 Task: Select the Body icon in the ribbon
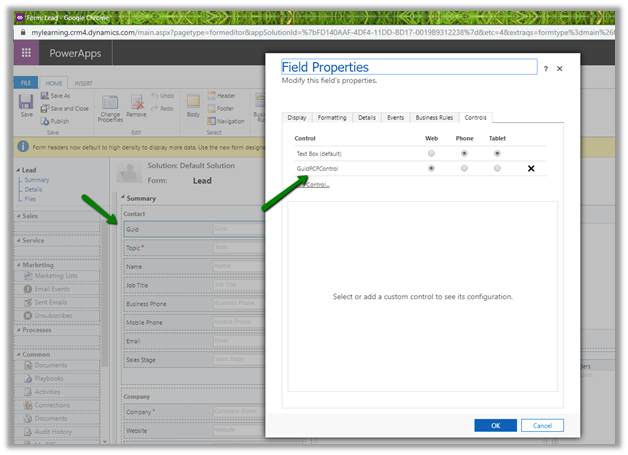(194, 102)
